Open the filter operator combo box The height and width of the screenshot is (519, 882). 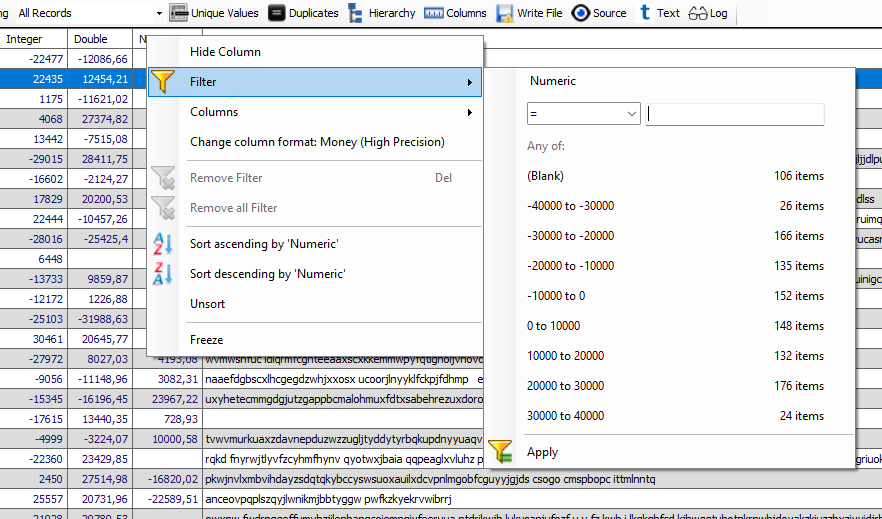[x=583, y=114]
